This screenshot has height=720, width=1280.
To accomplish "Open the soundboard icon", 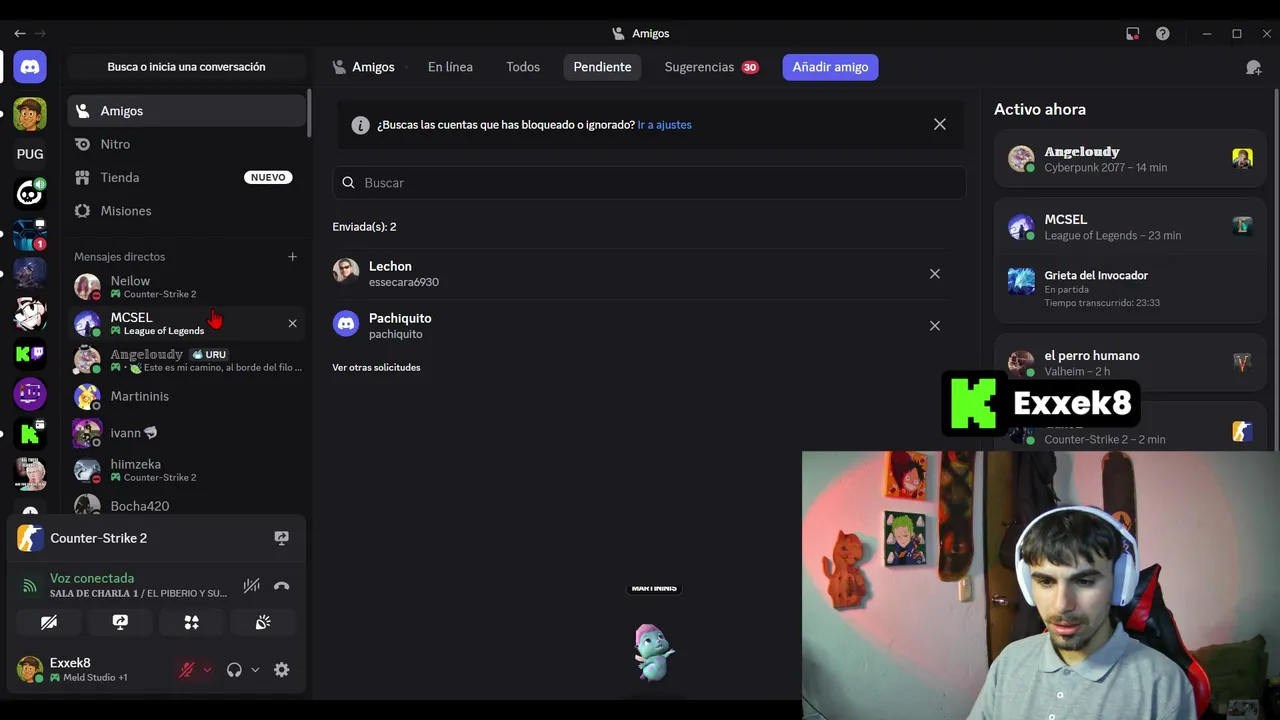I will [263, 622].
